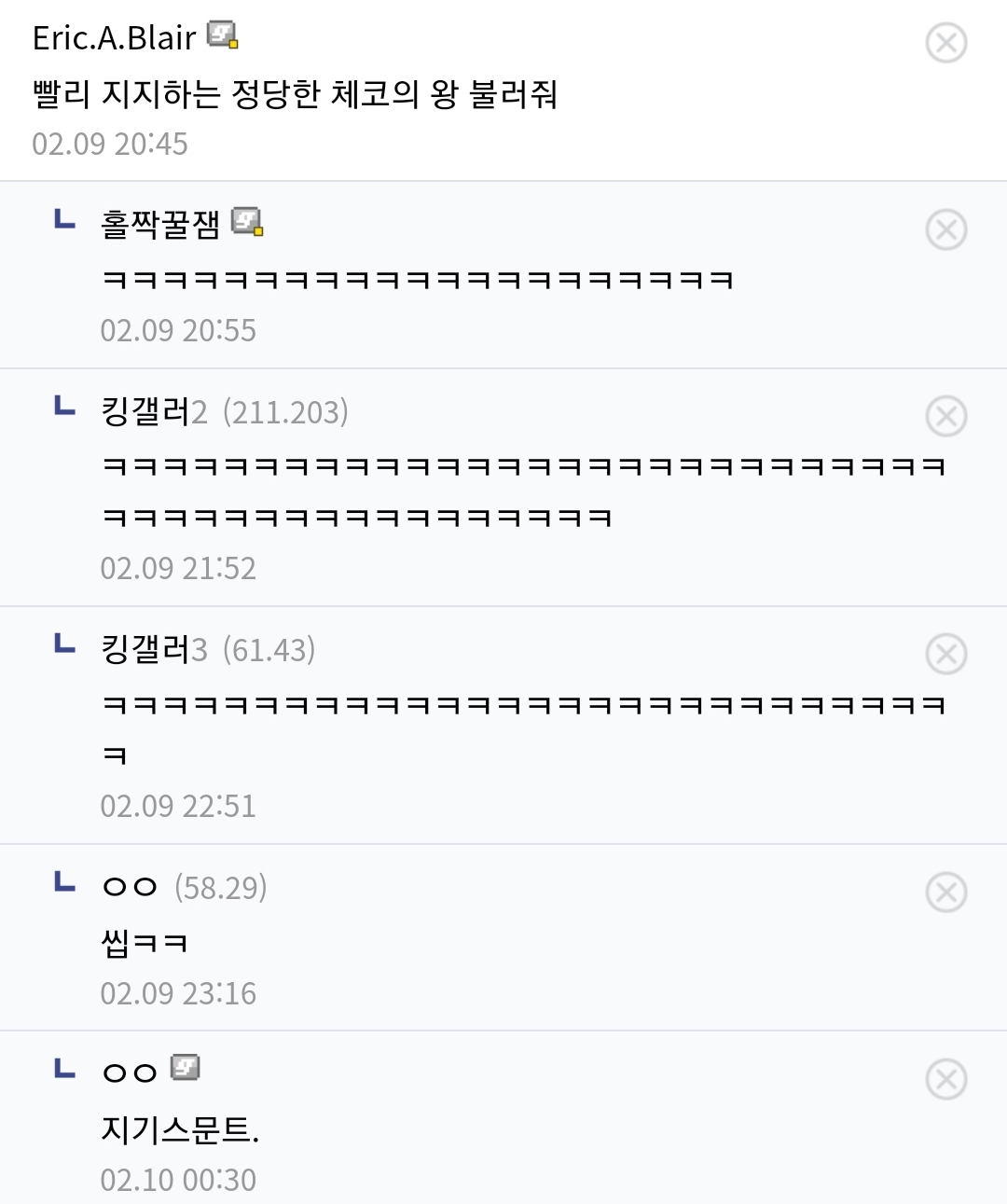Remove the 킹갤러2 reply
The image size is (1007, 1204).
point(945,417)
